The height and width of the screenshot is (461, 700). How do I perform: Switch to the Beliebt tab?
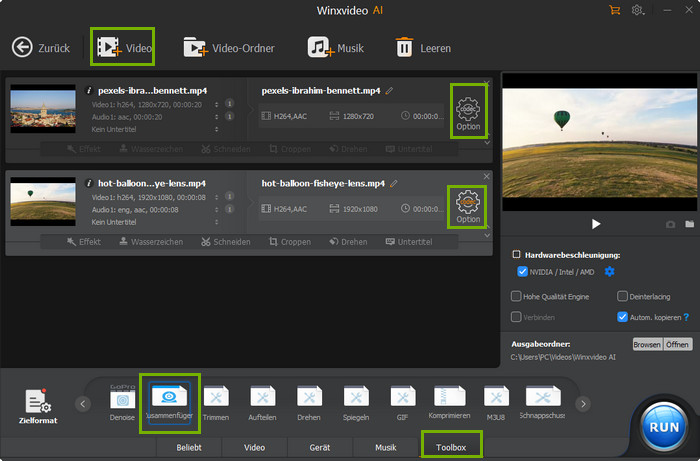tap(188, 448)
